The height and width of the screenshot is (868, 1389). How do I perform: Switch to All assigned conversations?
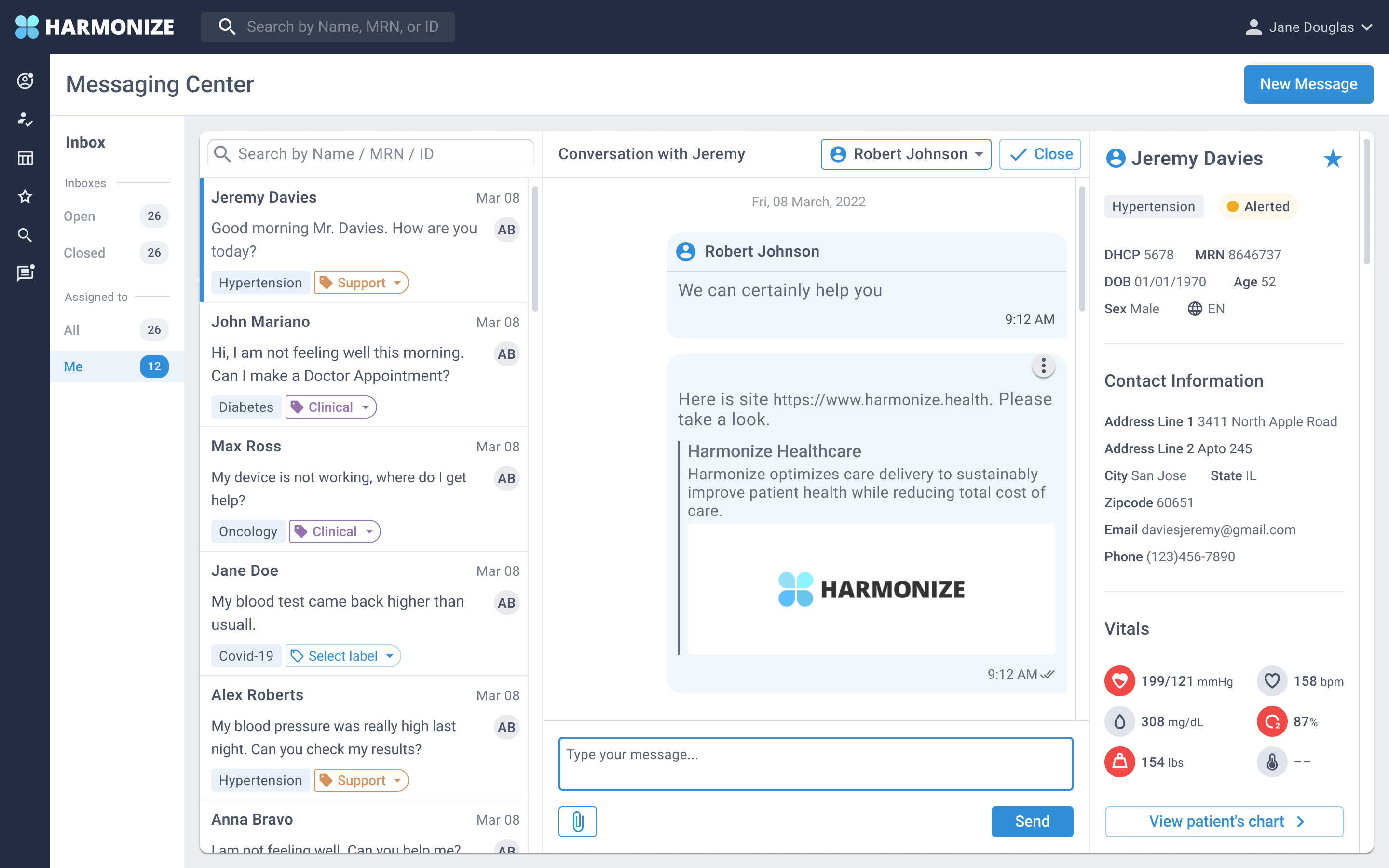click(72, 329)
